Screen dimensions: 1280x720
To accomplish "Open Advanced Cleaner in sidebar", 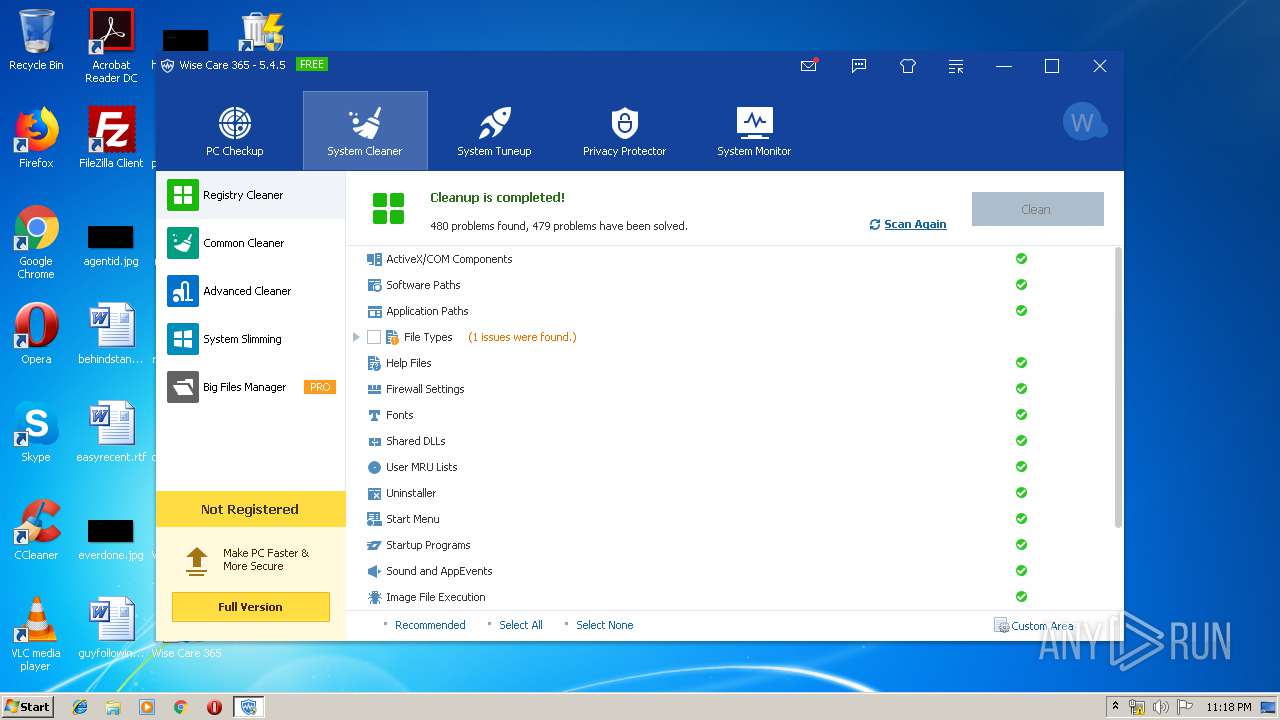I will pos(251,291).
